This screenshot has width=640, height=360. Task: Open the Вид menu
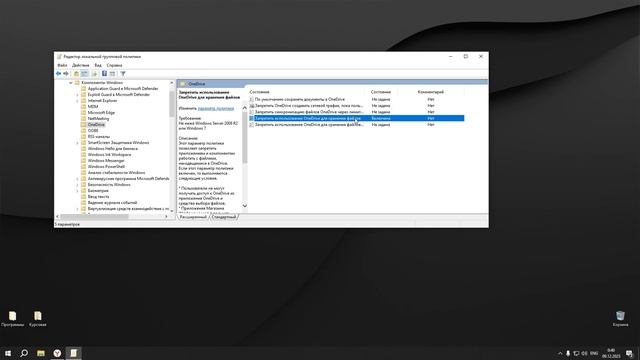[98, 65]
